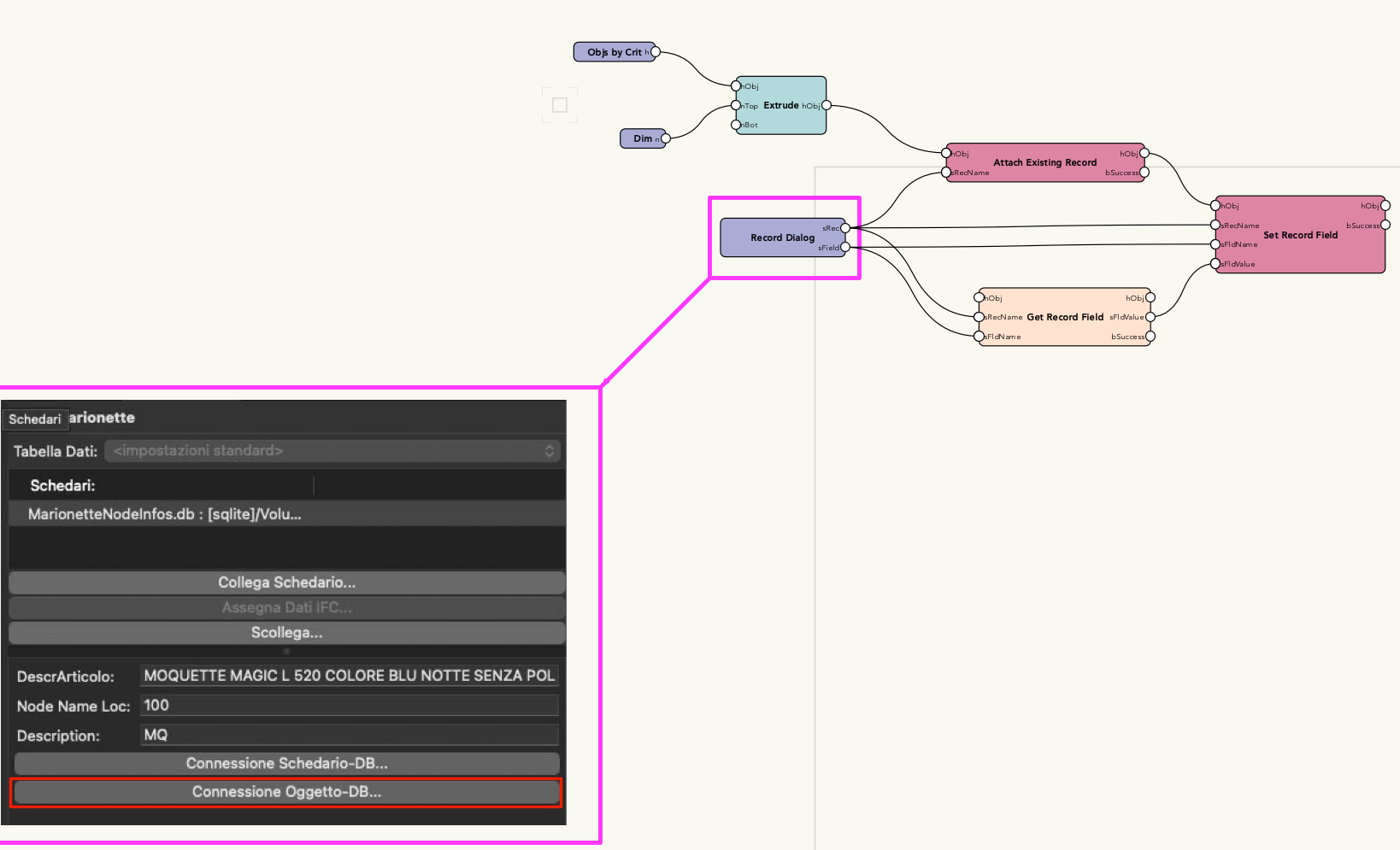The image size is (1400, 850).
Task: Open Connessione Schedario-DB... dialog
Action: 286,764
